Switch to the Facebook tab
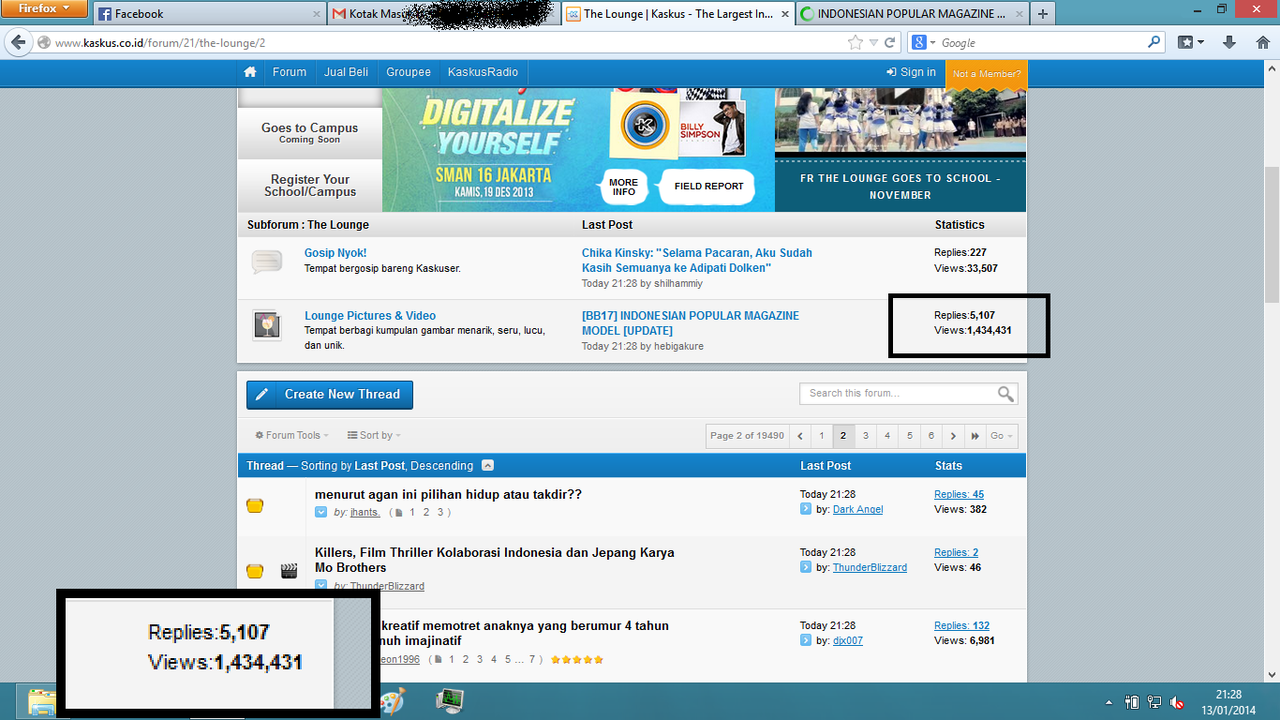Viewport: 1280px width, 720px height. (x=209, y=14)
